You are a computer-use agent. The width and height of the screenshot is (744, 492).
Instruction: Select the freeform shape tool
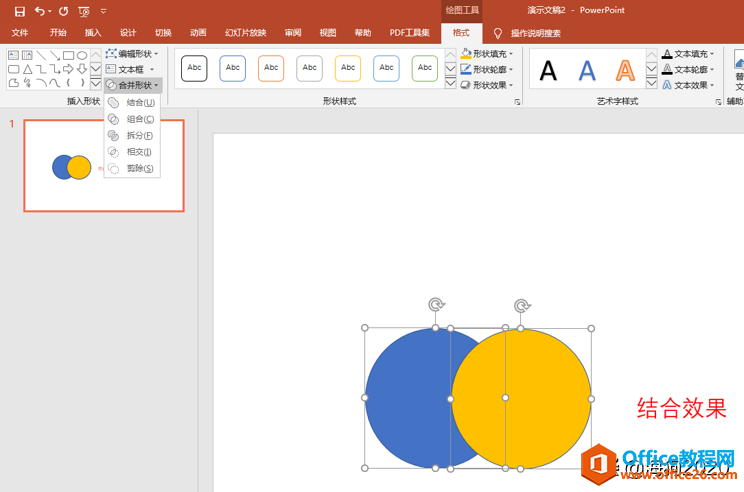[x=14, y=83]
